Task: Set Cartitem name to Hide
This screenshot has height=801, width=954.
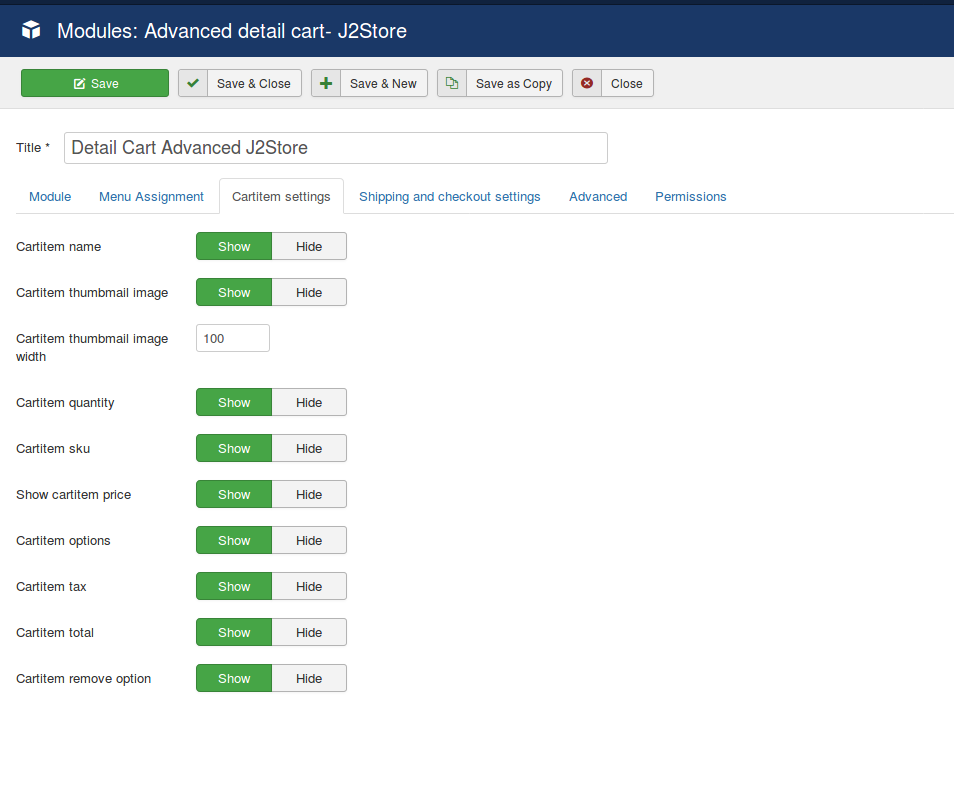Action: (x=309, y=247)
